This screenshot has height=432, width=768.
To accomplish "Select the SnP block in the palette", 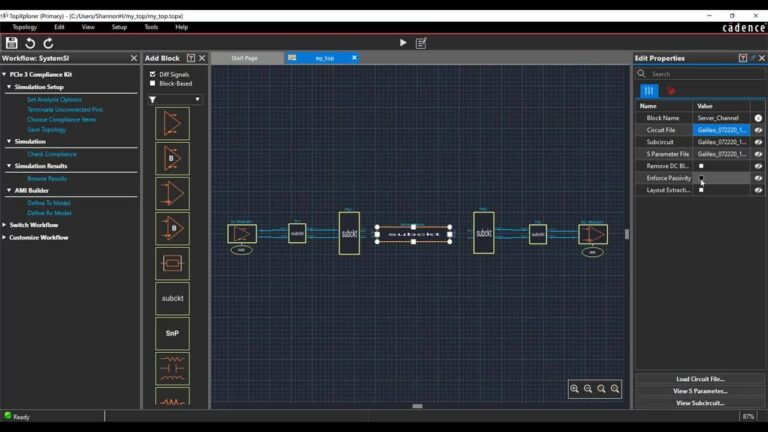I will point(172,334).
